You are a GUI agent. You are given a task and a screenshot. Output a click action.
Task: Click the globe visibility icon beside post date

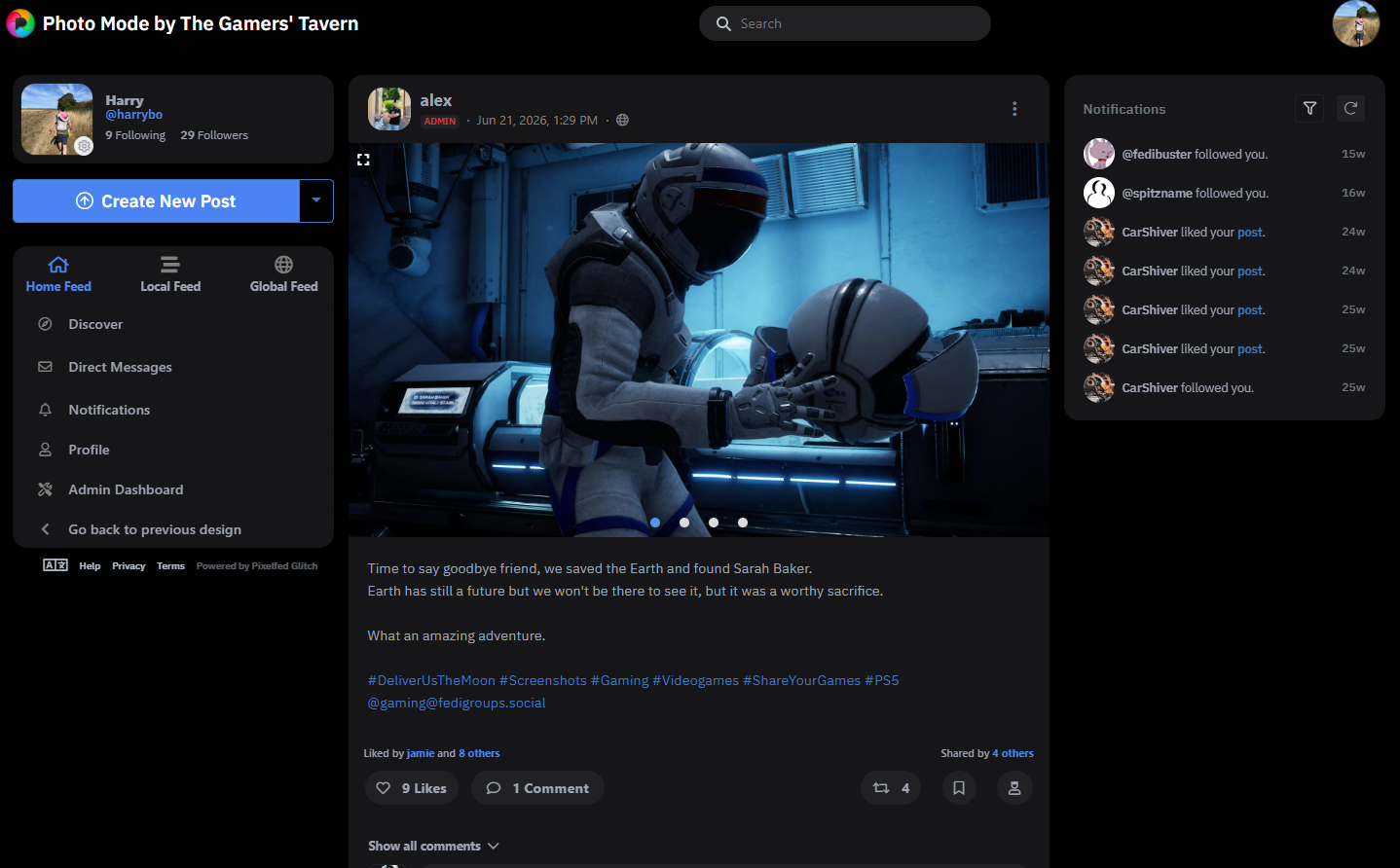pos(623,121)
